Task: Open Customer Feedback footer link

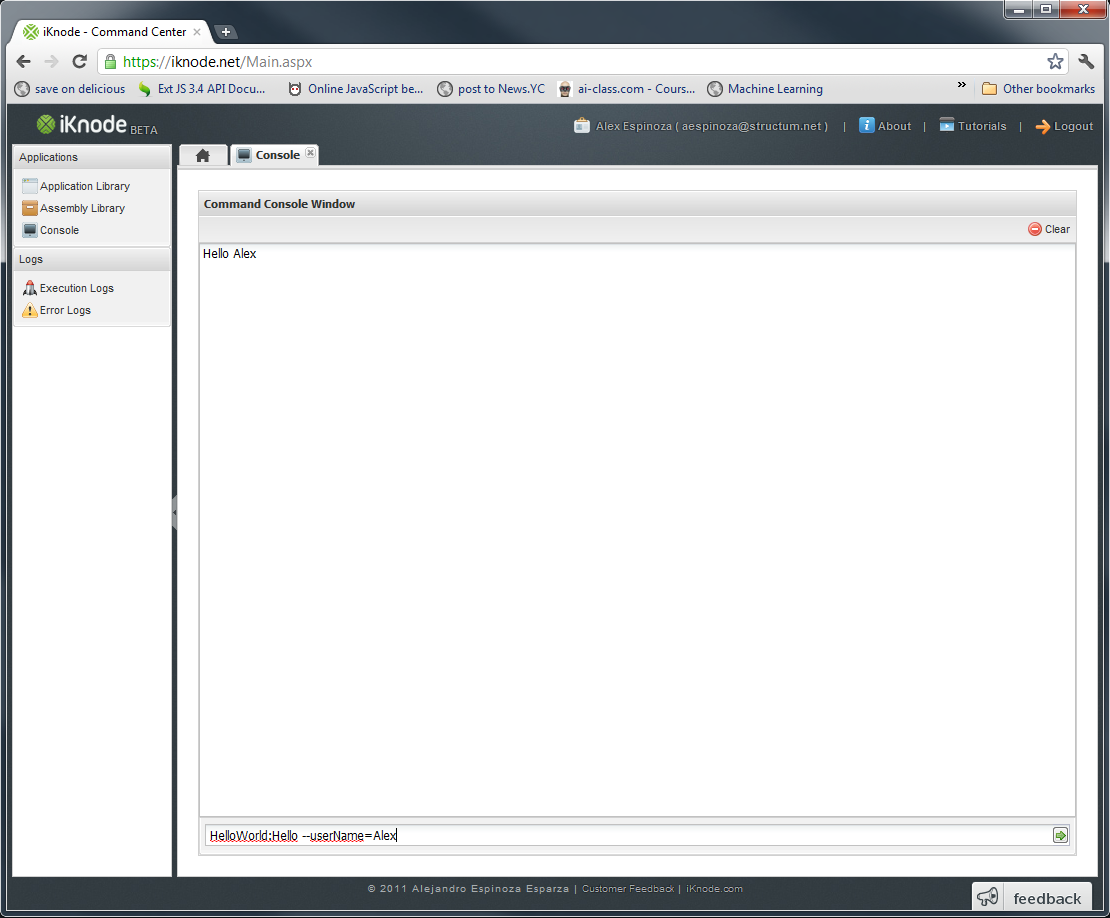Action: (628, 888)
